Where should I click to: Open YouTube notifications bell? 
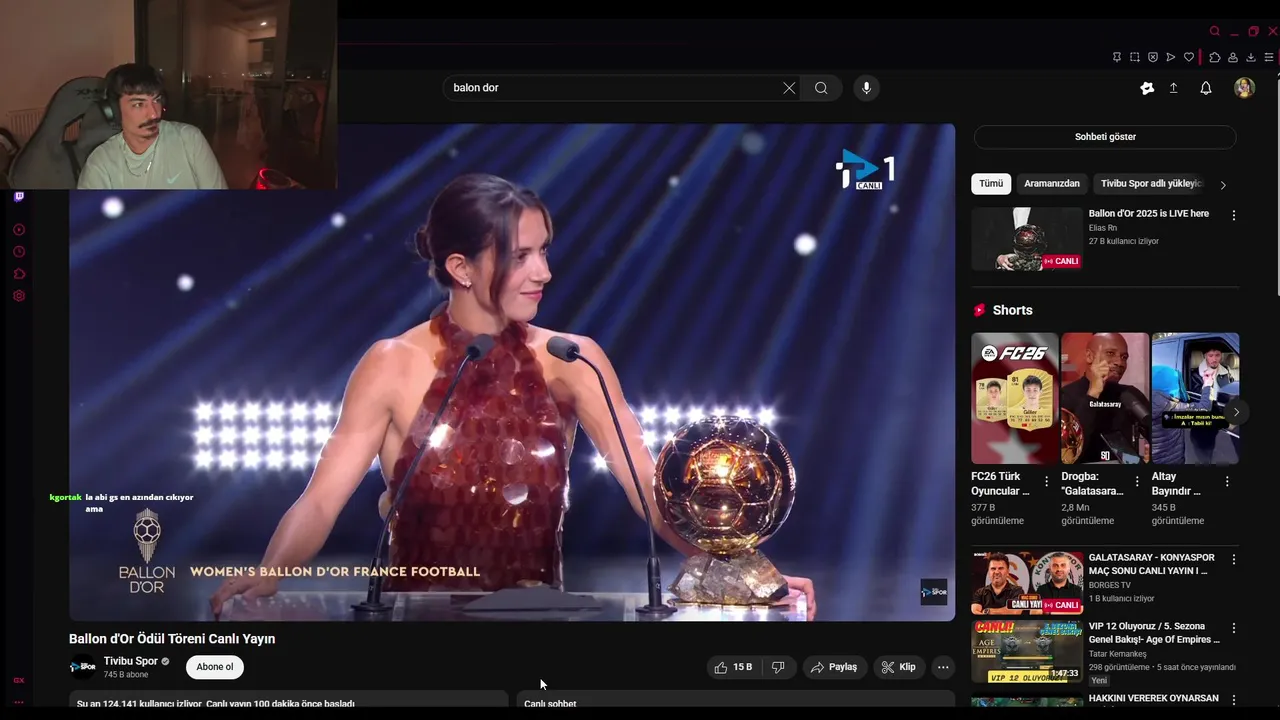[x=1206, y=88]
